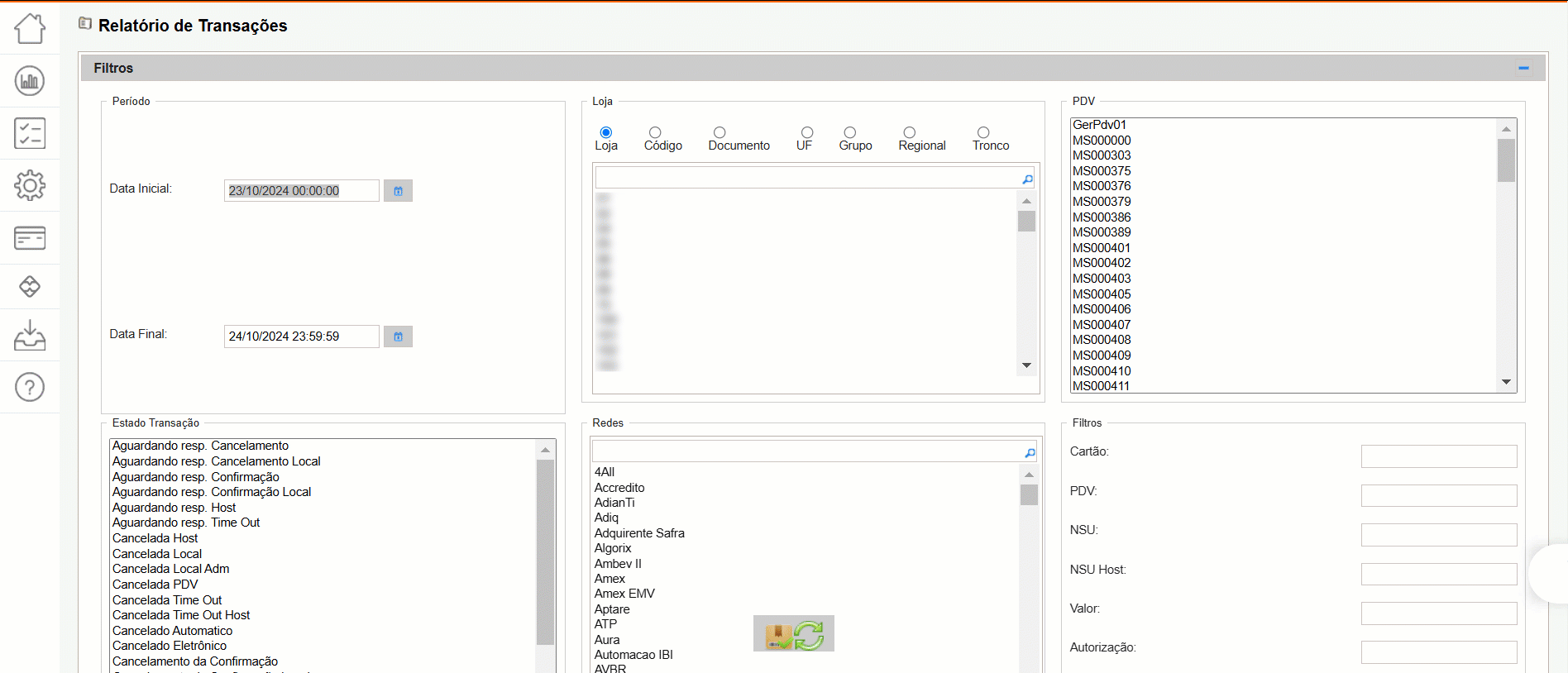Image resolution: width=1568 pixels, height=673 pixels.
Task: Click the Cartão filter input
Action: 1439,456
